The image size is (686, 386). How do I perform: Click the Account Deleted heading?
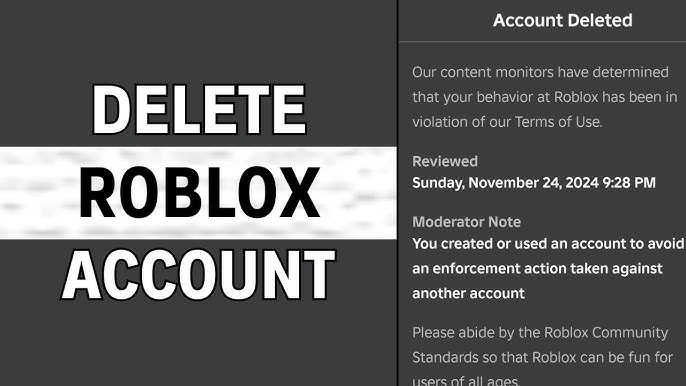pos(563,21)
